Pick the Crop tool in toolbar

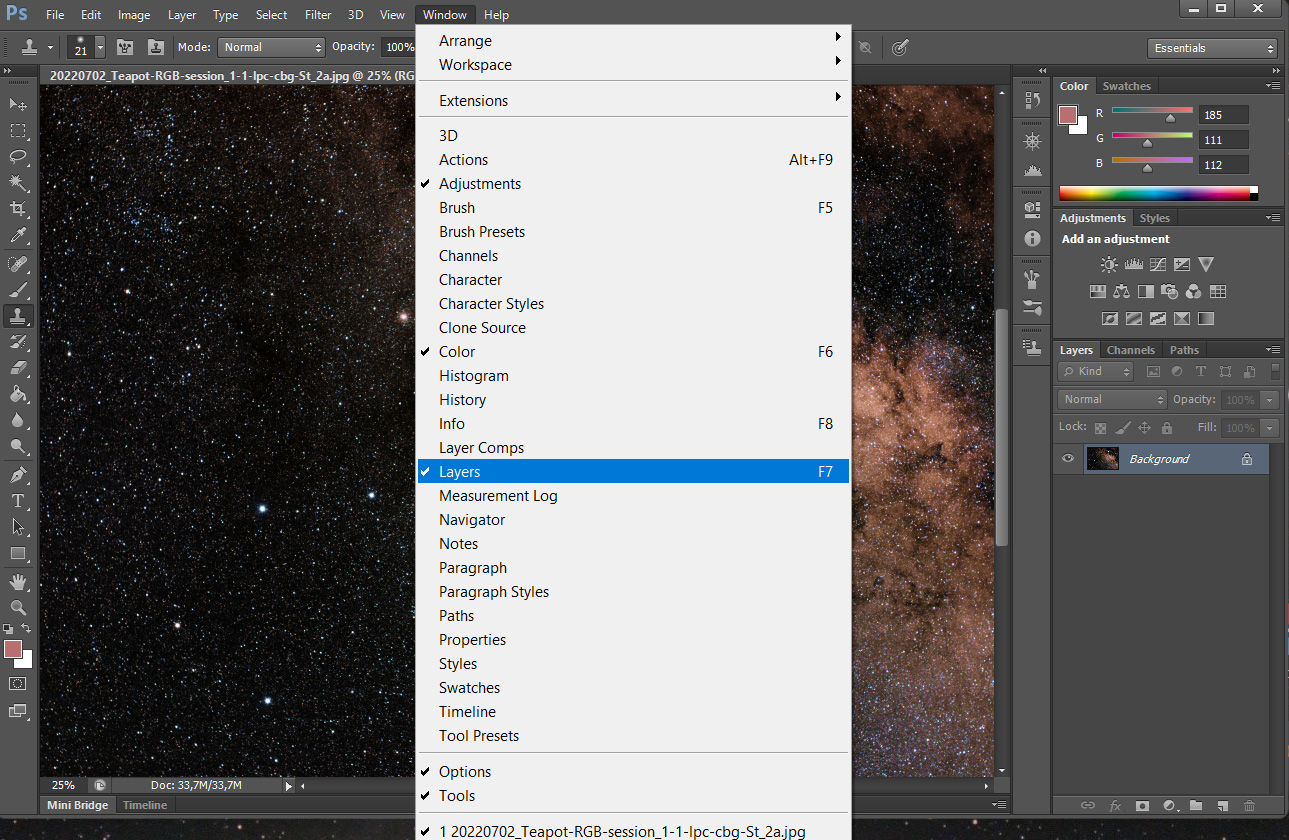[18, 209]
